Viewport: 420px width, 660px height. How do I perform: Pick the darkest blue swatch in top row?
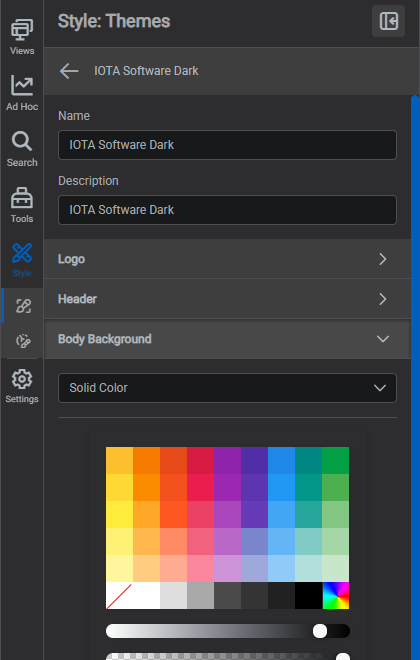282,460
